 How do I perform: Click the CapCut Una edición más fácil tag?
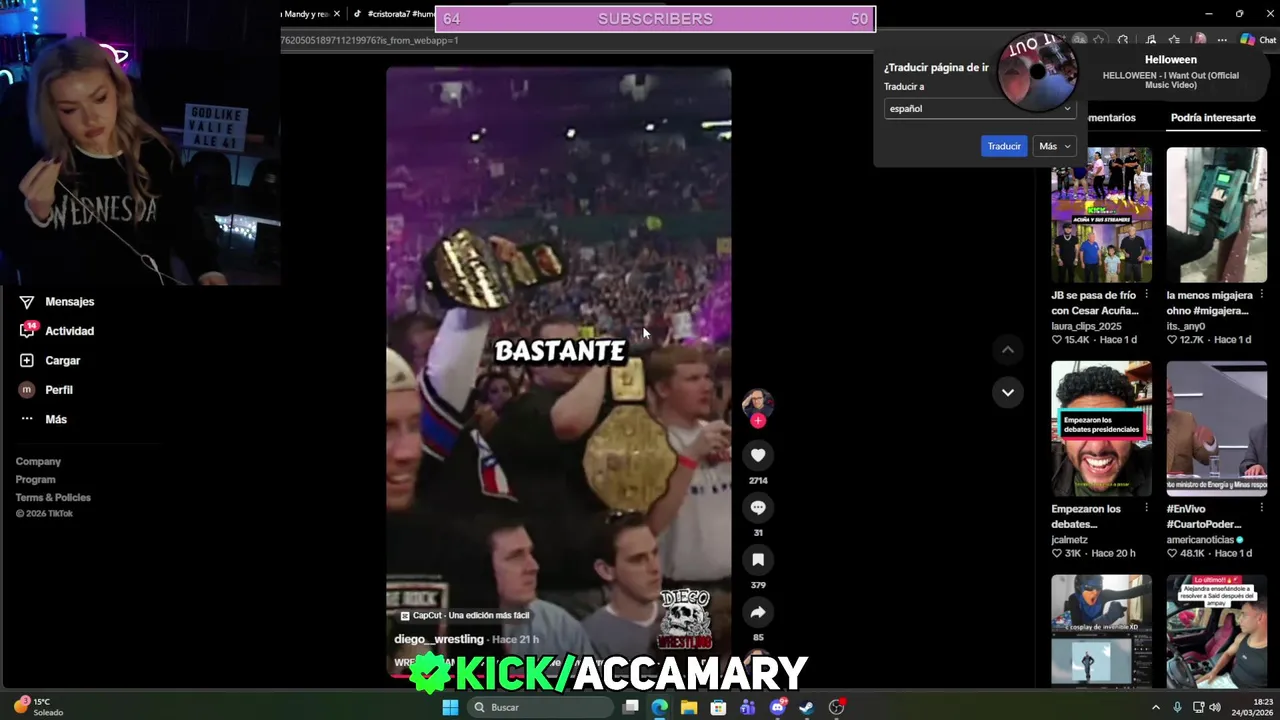point(465,616)
